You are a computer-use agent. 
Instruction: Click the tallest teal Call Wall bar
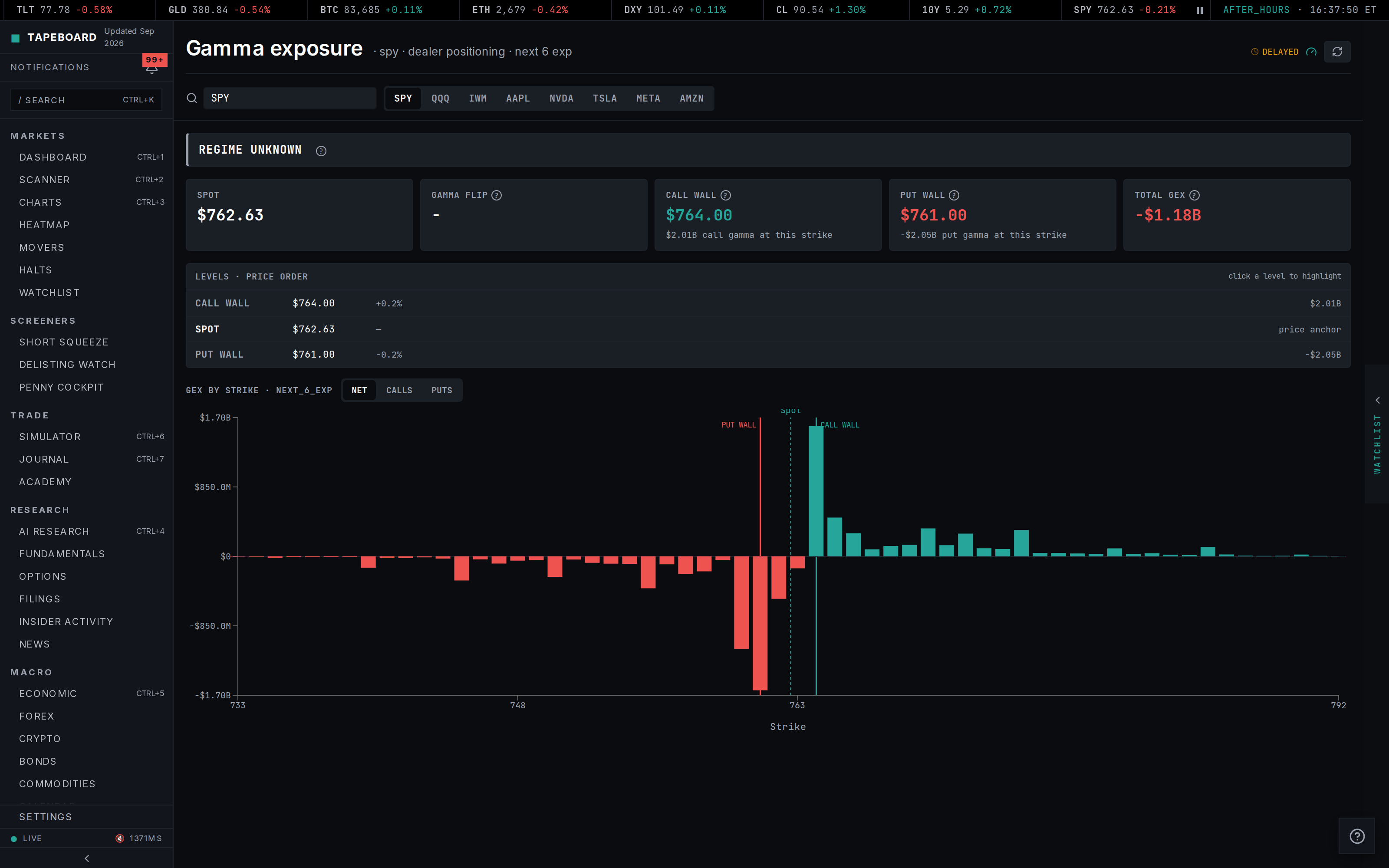click(816, 491)
